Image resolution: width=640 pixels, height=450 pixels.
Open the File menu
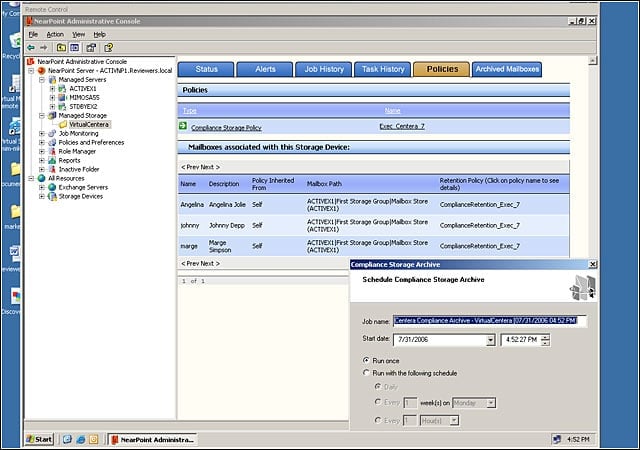tap(33, 34)
